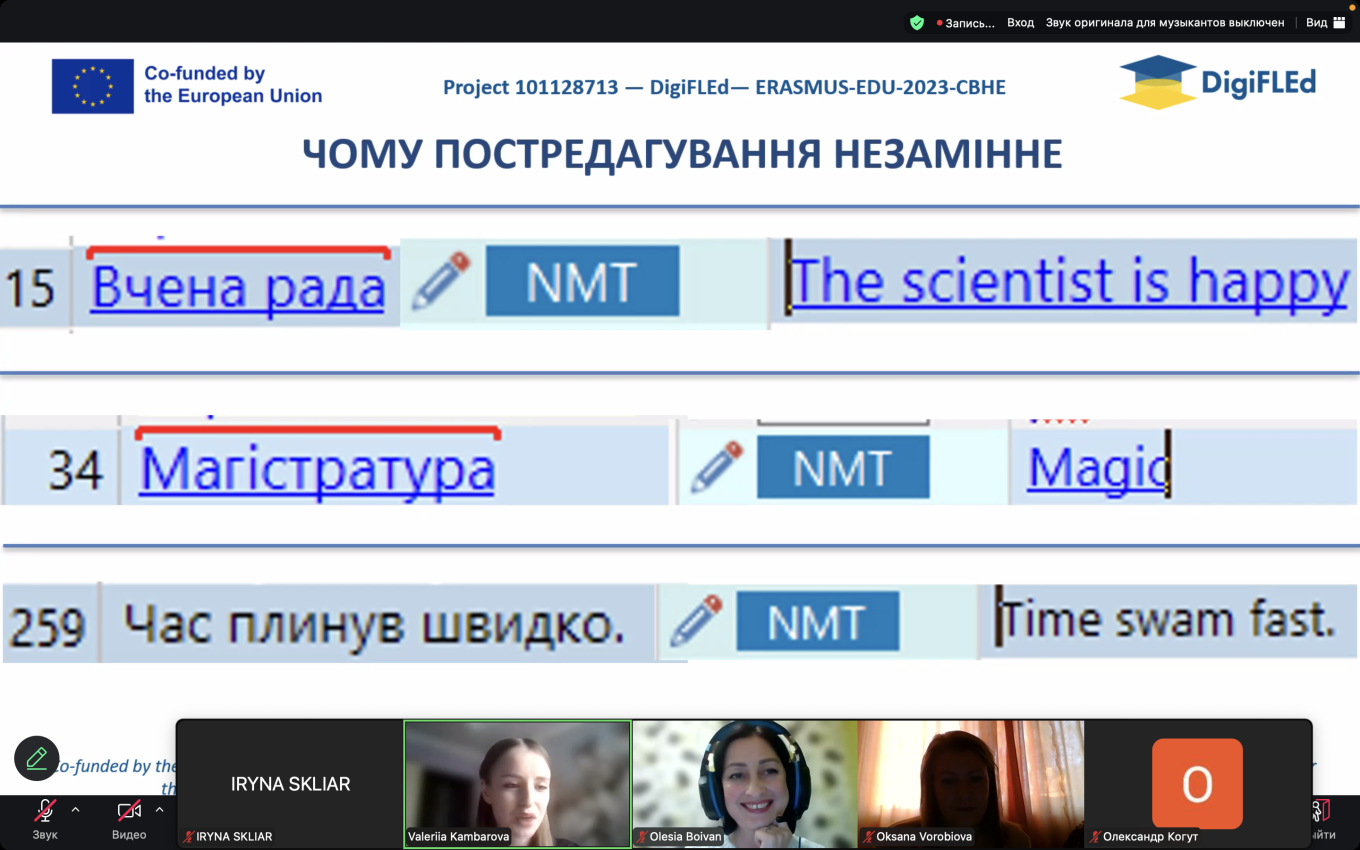The image size is (1360, 850).
Task: Expand the video options arrow beside Видео
Action: (x=159, y=810)
